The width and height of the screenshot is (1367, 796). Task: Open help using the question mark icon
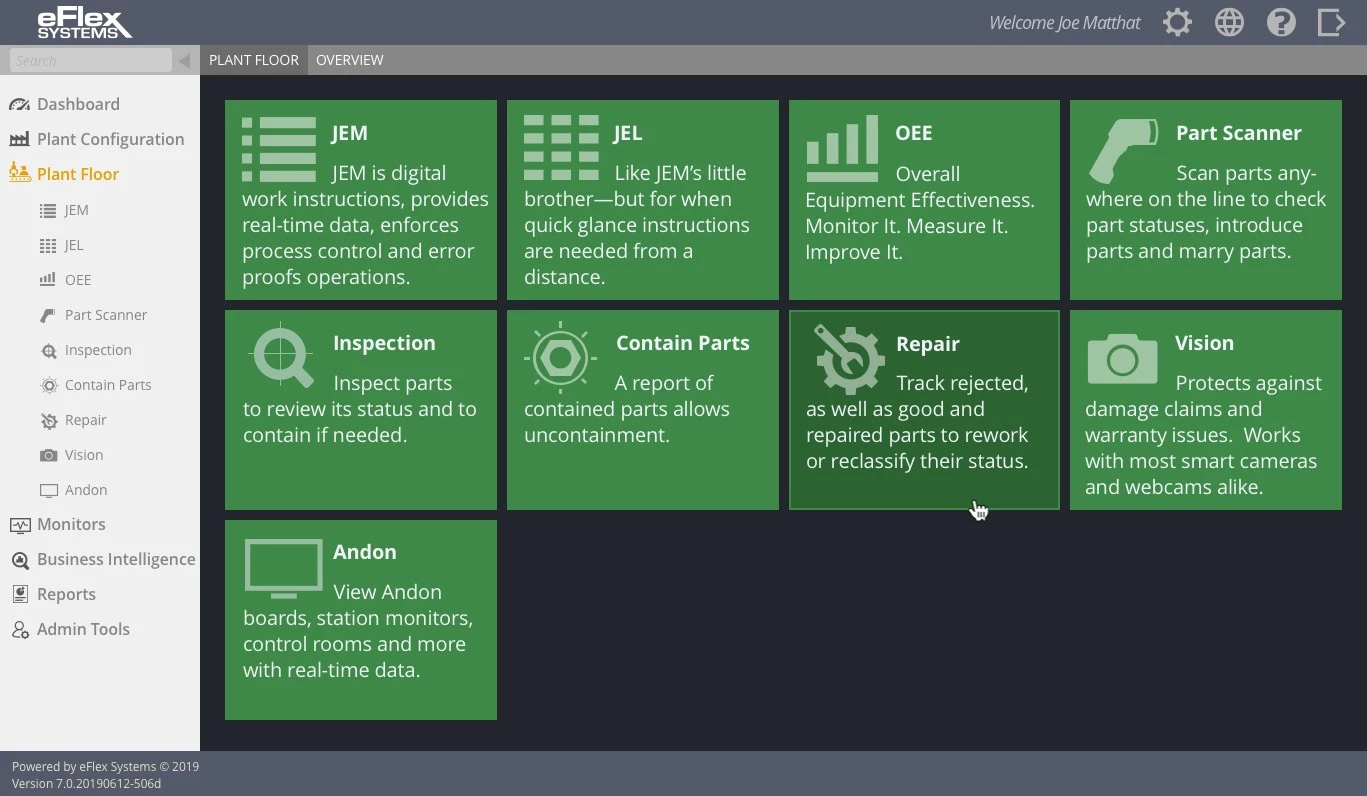1281,21
